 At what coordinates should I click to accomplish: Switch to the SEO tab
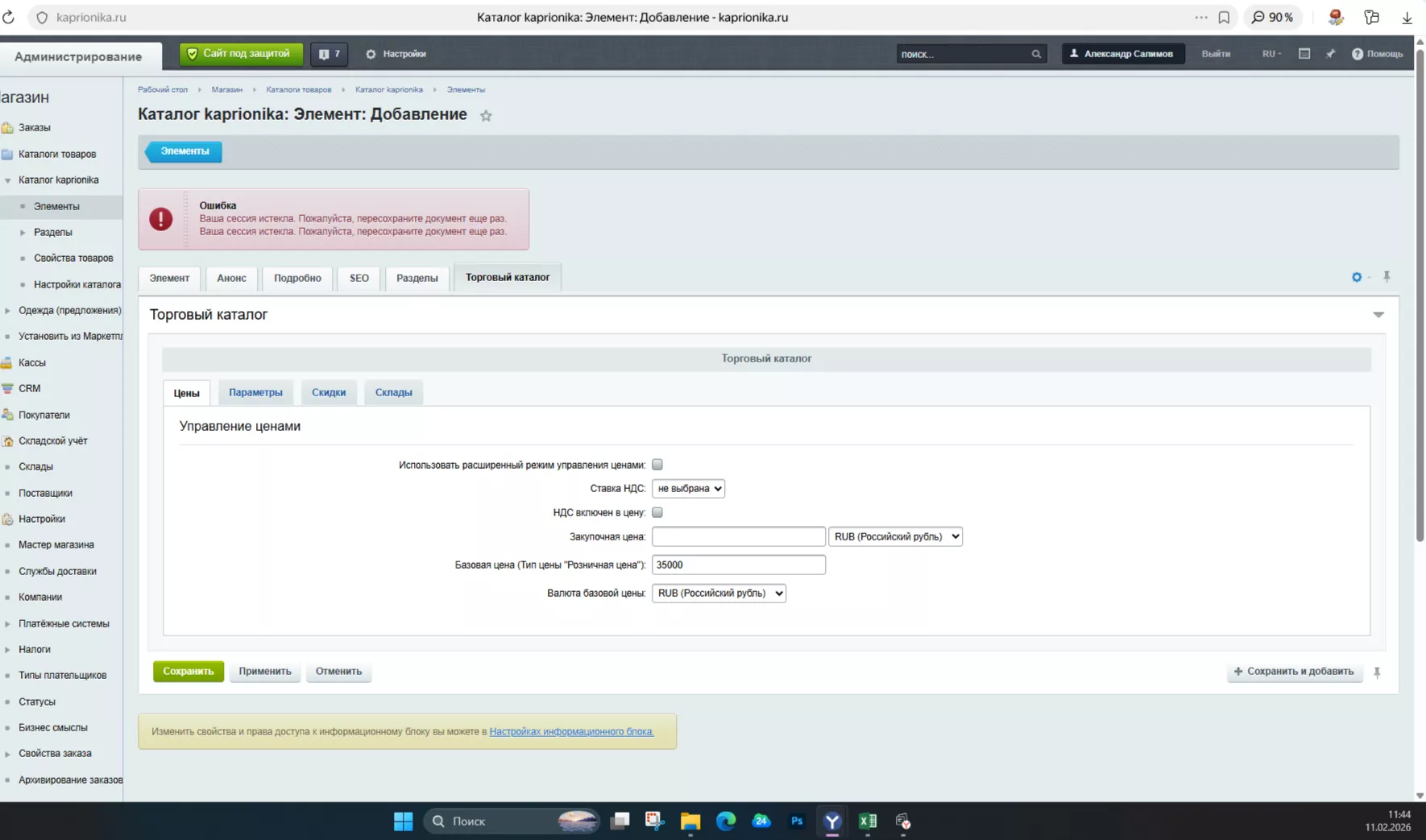click(x=359, y=278)
